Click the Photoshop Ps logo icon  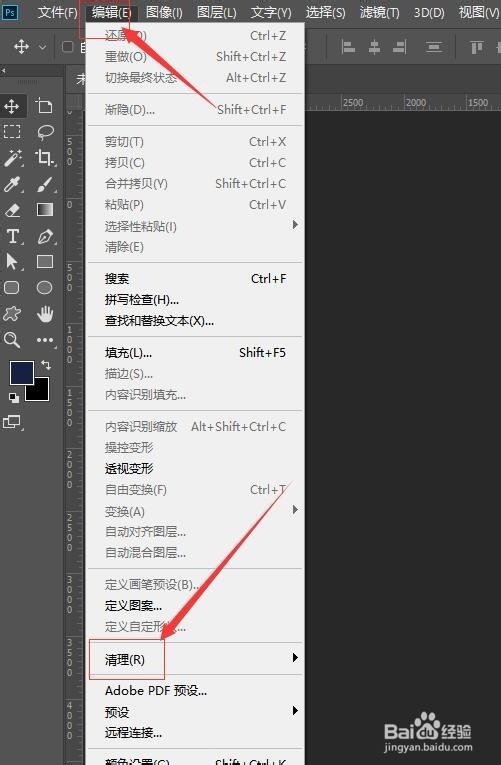coord(10,12)
